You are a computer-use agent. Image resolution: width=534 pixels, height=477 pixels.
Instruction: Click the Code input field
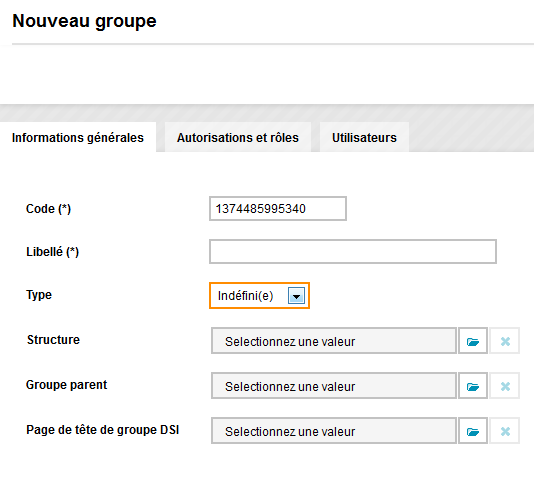(278, 208)
